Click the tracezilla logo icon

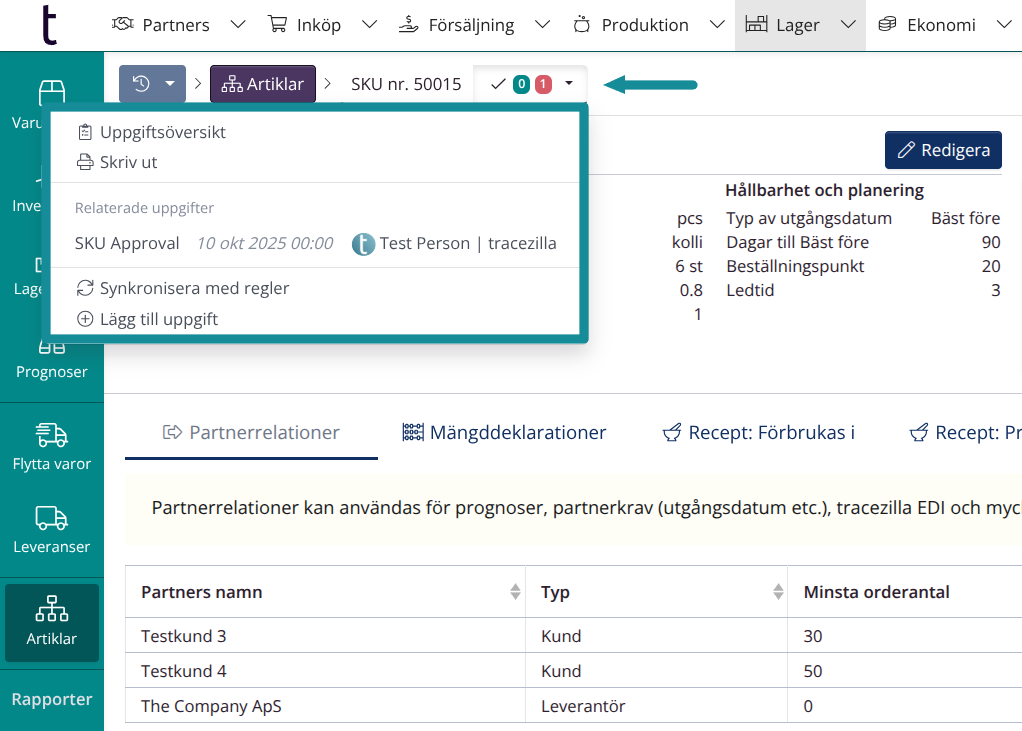pos(50,25)
